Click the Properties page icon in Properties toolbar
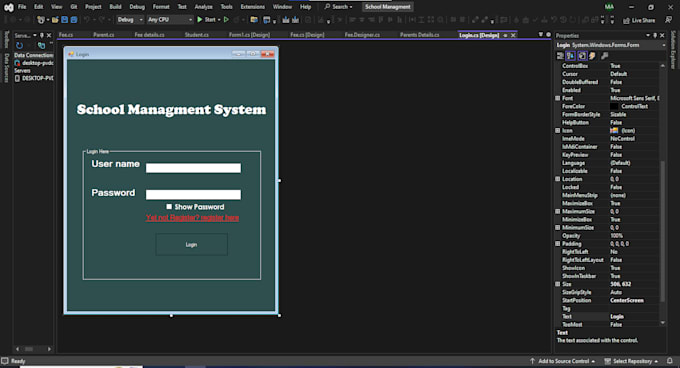This screenshot has height=368, width=680. coord(582,56)
